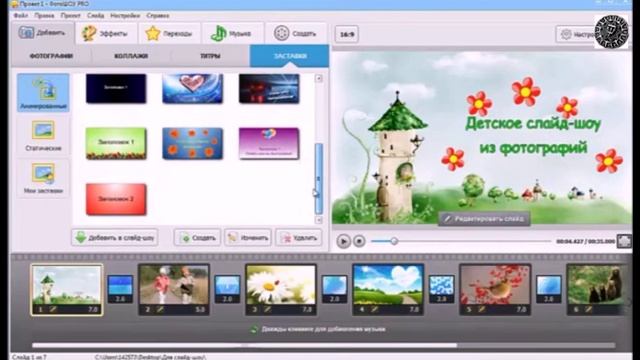Open the Слайд menu
640x360 pixels.
click(96, 16)
